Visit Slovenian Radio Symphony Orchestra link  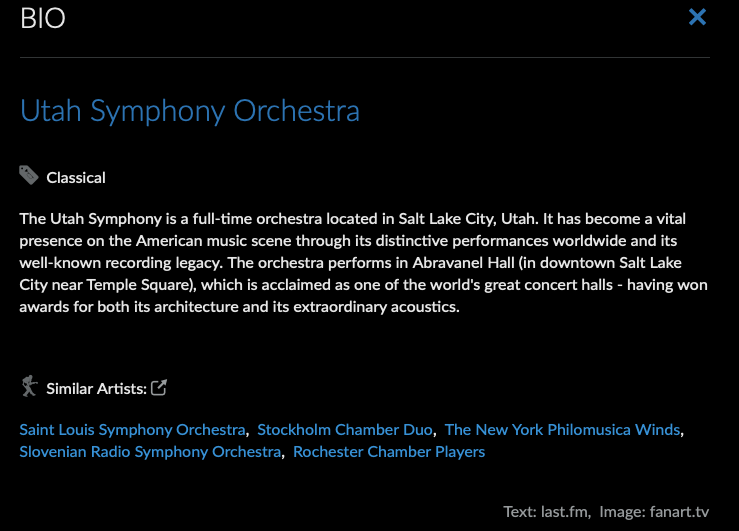(150, 452)
